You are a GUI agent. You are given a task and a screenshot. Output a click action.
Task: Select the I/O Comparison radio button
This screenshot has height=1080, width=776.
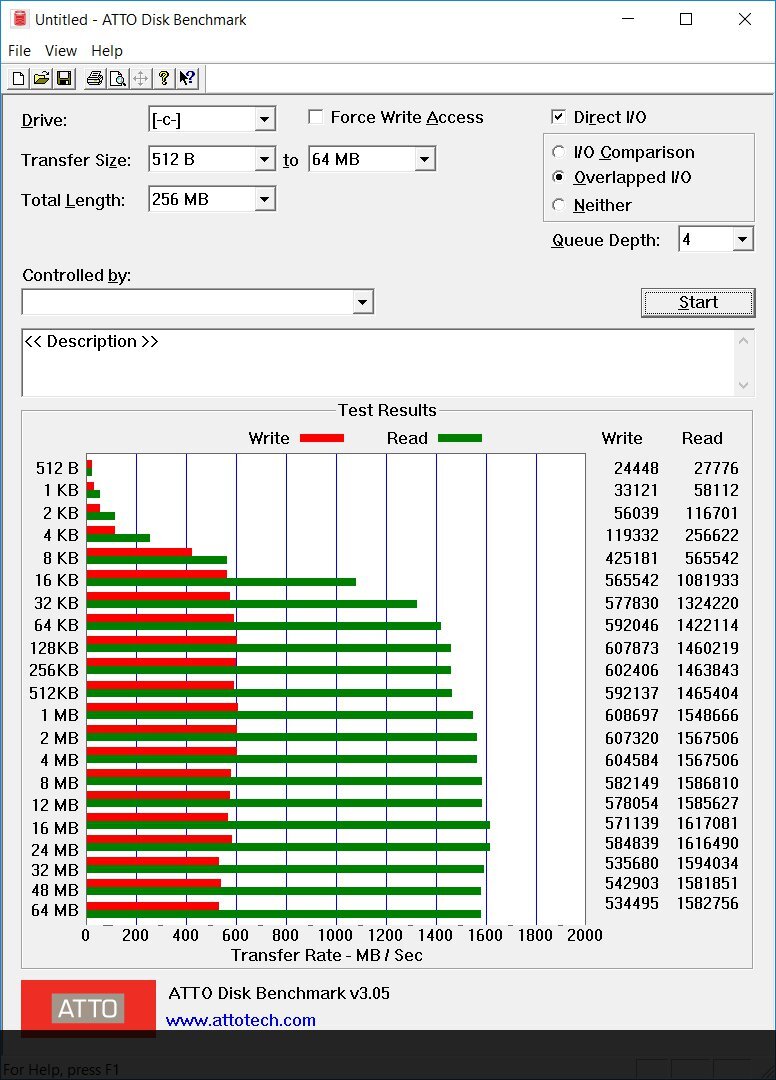click(559, 153)
